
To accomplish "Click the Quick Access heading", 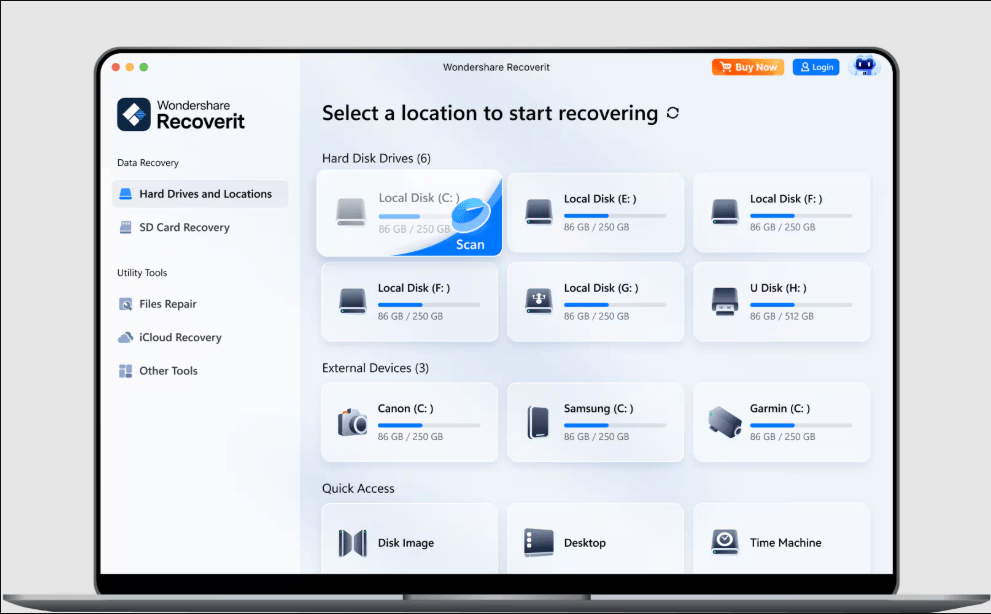I will click(358, 489).
